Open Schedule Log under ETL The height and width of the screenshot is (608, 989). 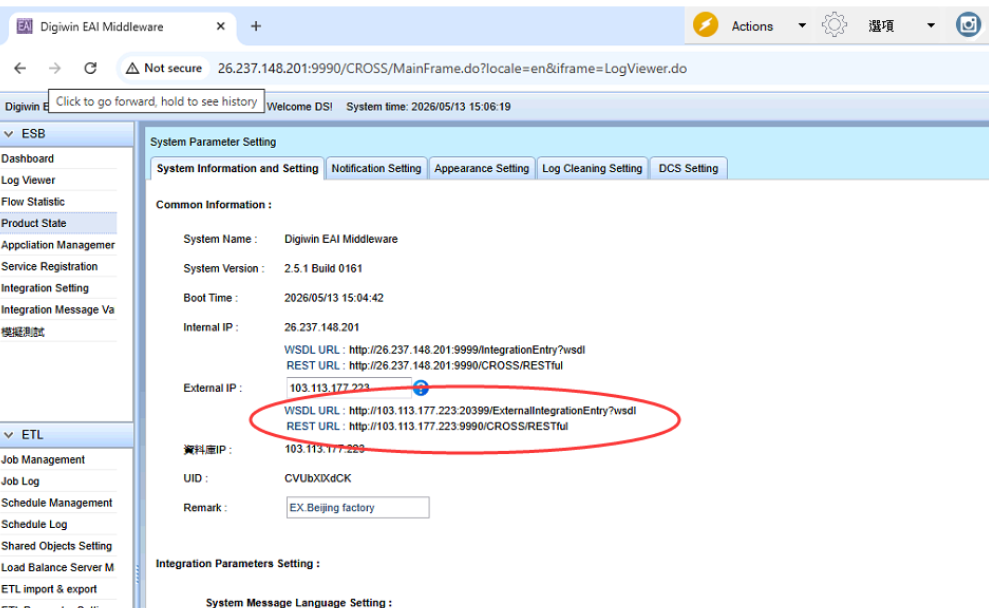point(34,524)
